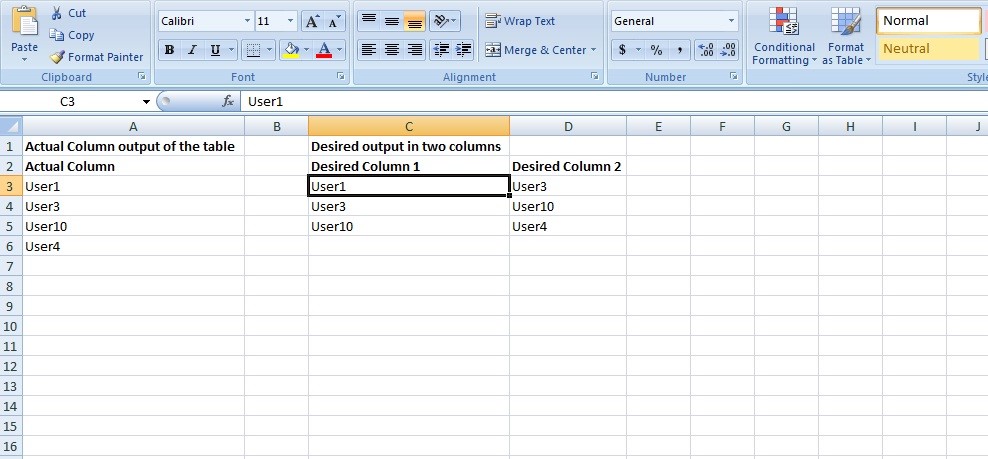Toggle Wrap Text for the cell
This screenshot has height=459, width=988.
pyautogui.click(x=519, y=21)
